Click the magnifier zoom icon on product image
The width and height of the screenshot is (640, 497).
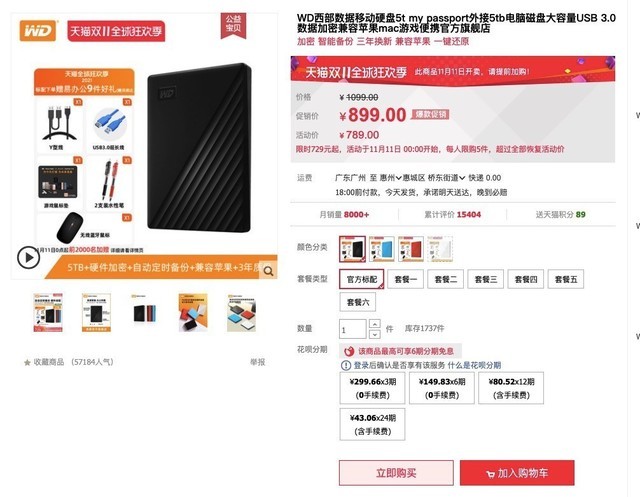pyautogui.click(x=268, y=271)
